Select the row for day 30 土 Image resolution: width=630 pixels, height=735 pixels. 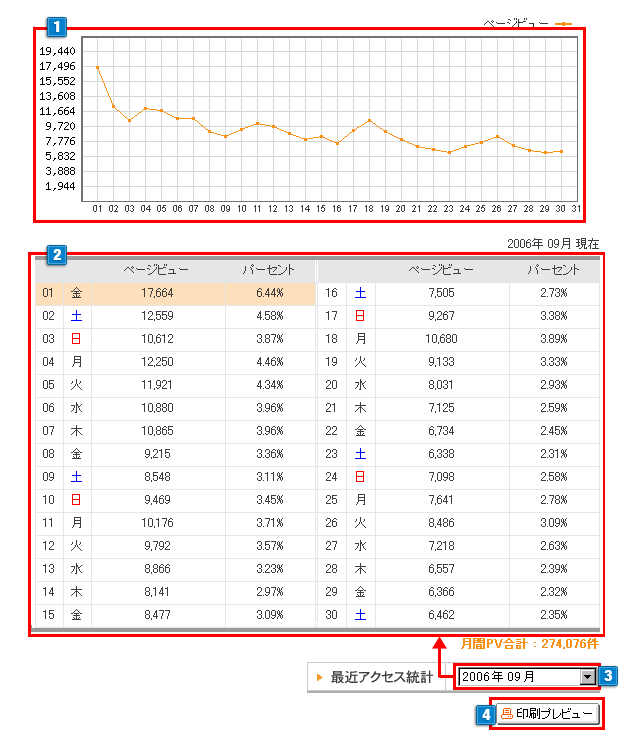(x=459, y=617)
